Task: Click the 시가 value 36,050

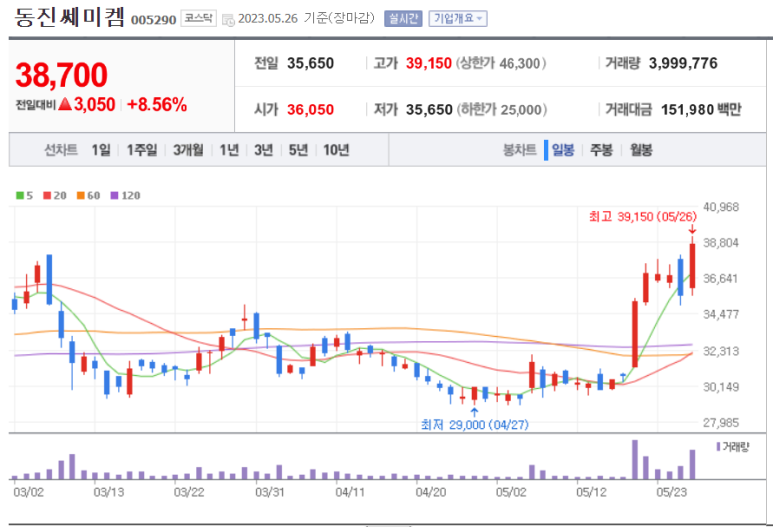Action: click(x=310, y=109)
